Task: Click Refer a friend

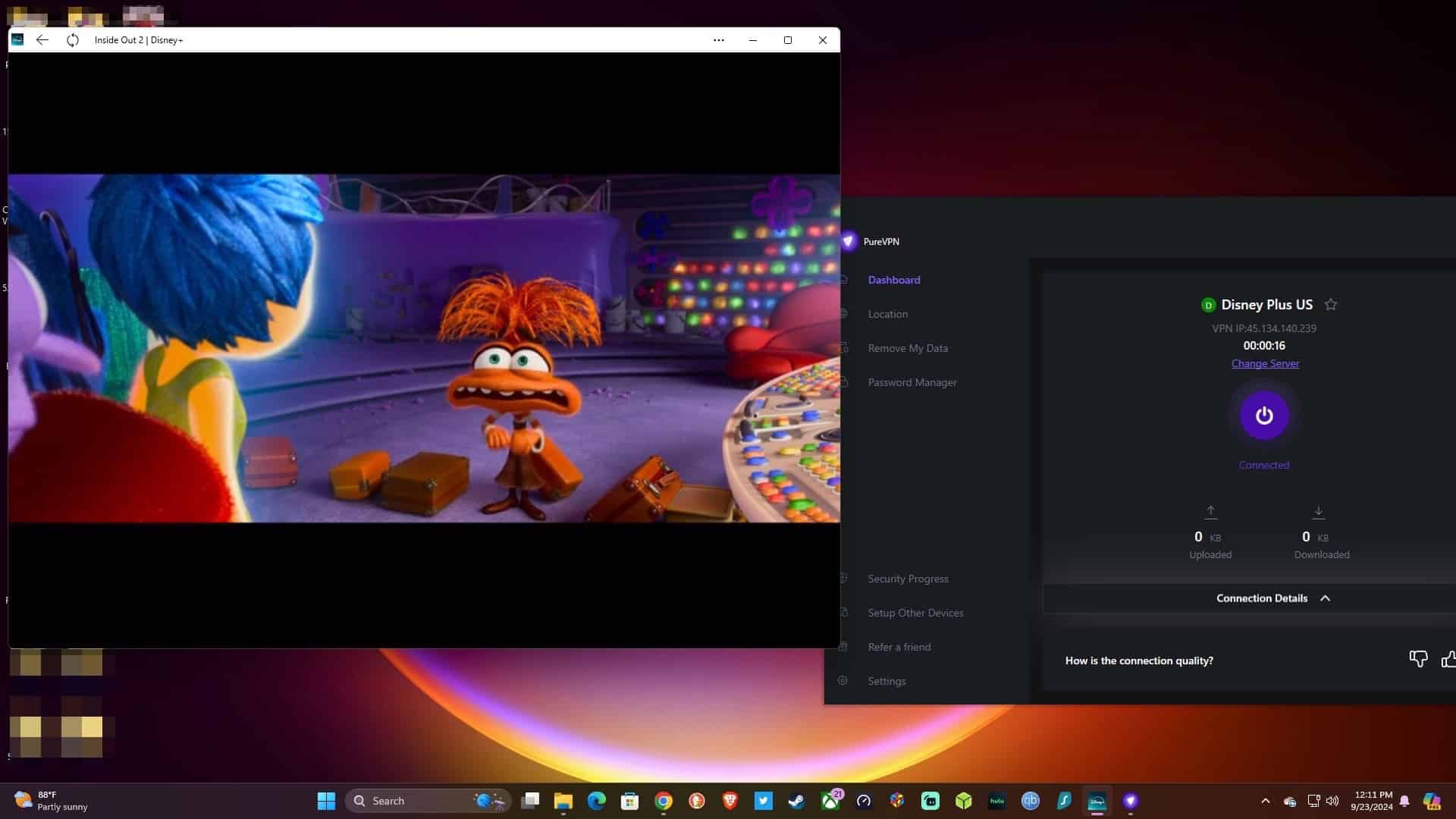Action: (899, 647)
